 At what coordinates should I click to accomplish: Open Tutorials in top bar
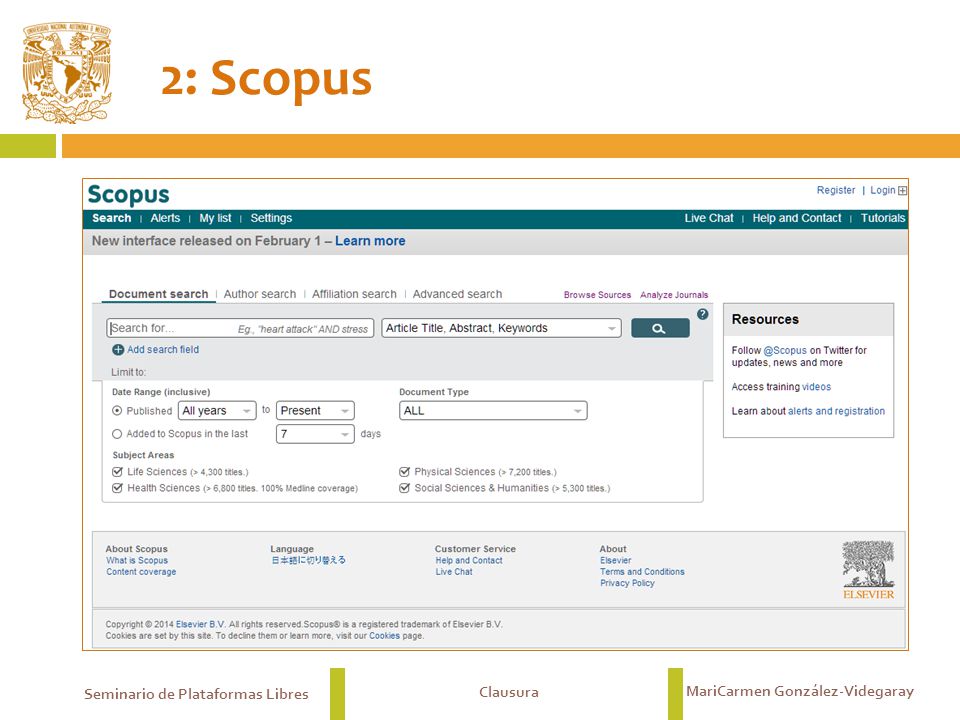tap(883, 218)
